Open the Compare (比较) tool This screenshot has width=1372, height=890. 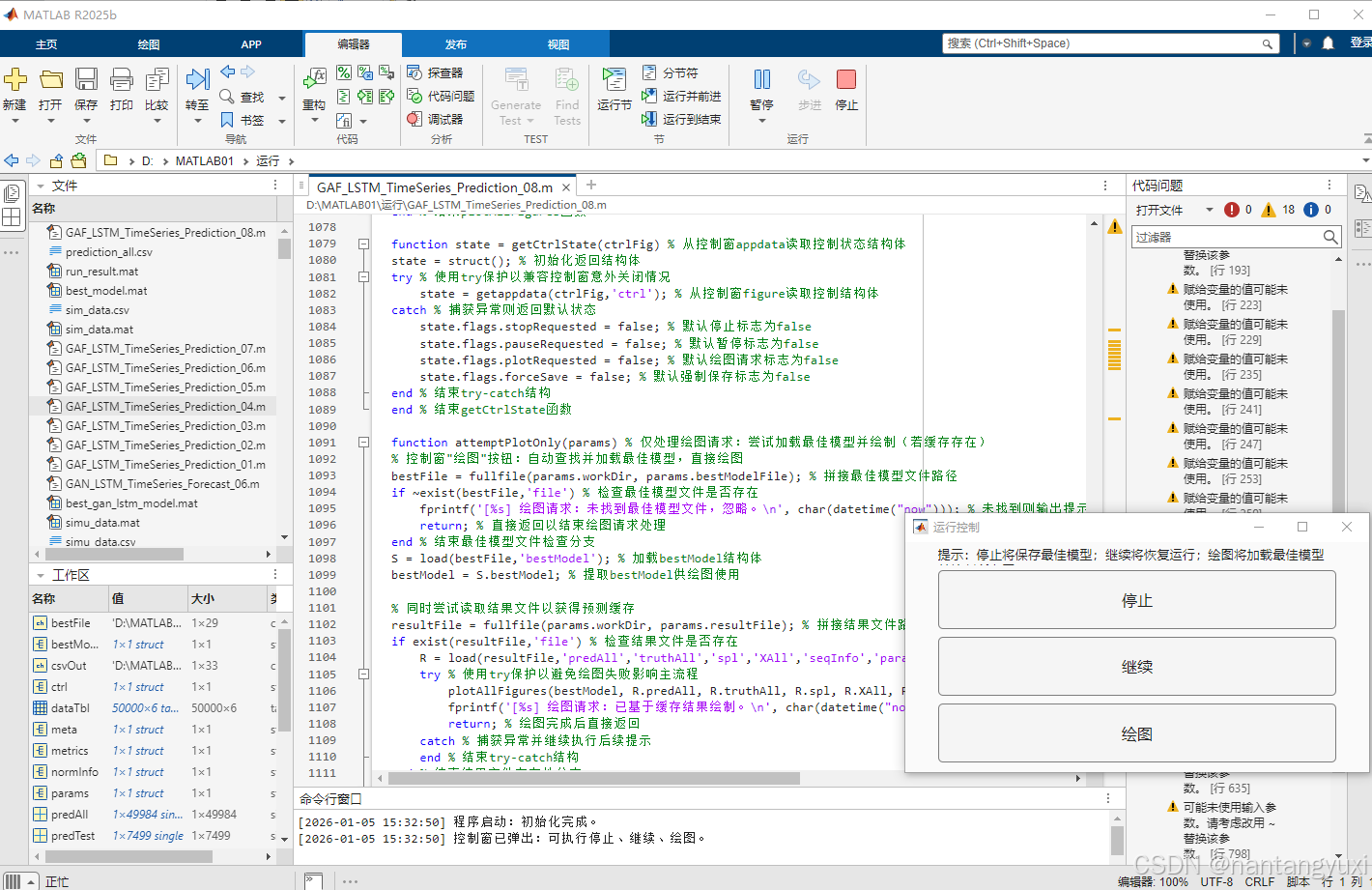pos(157,81)
